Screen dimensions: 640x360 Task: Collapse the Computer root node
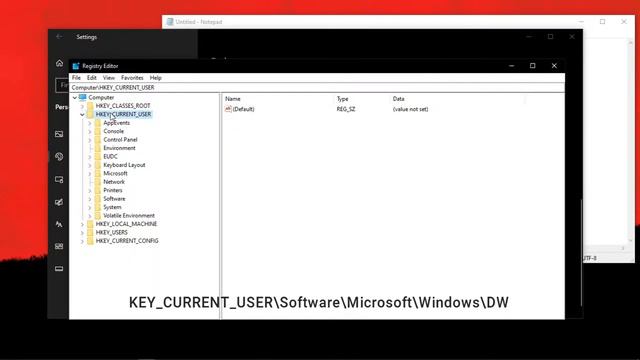pyautogui.click(x=74, y=98)
